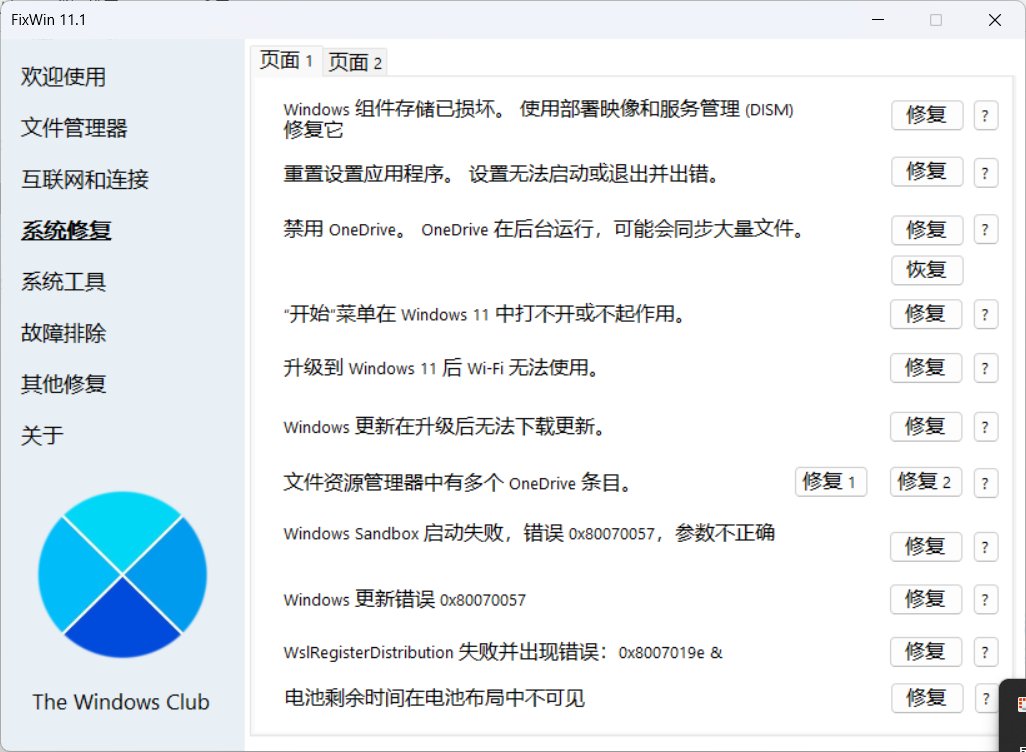
Task: Go to the 系统工具 section
Action: pyautogui.click(x=63, y=281)
